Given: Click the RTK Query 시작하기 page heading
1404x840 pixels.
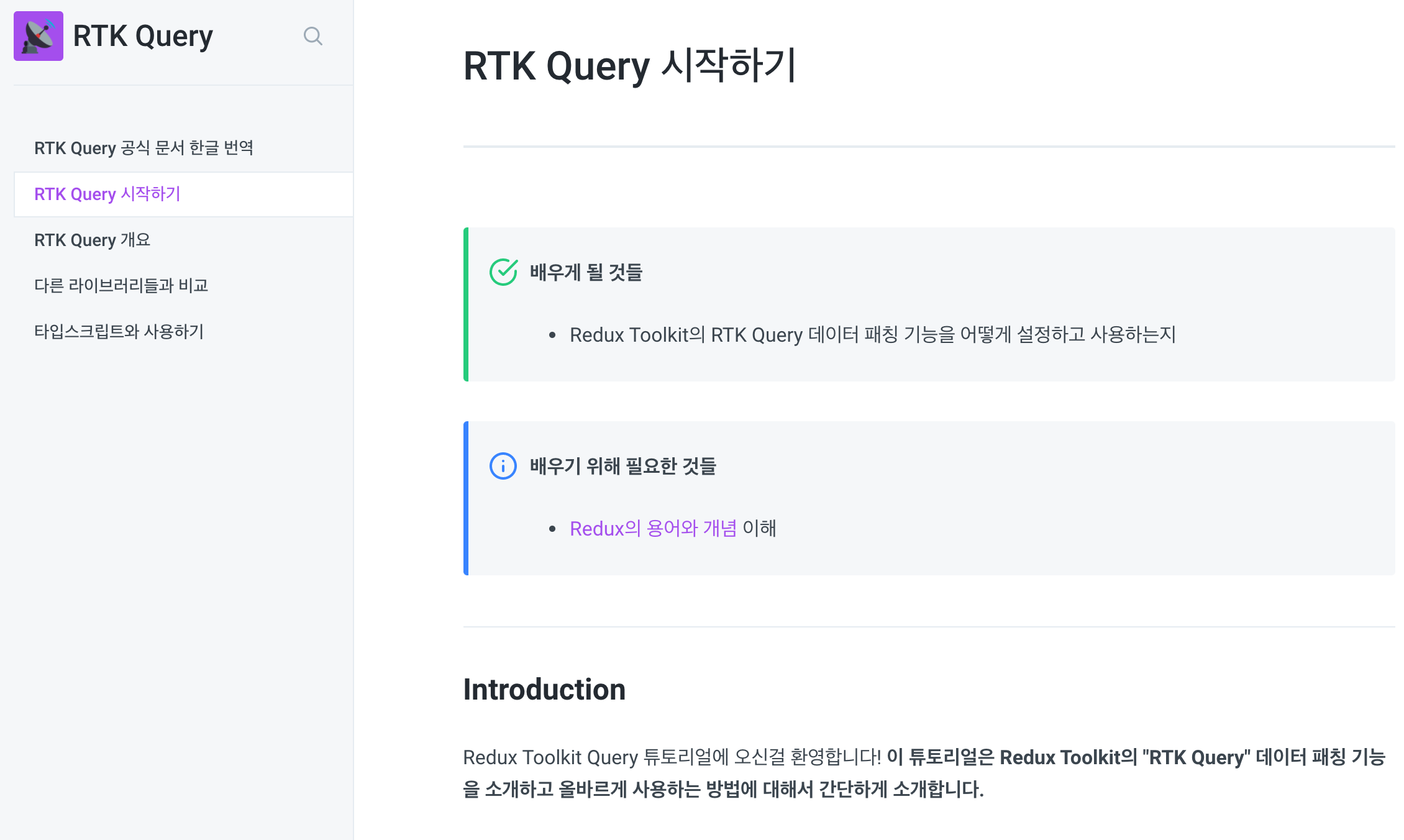Looking at the screenshot, I should pos(629,66).
